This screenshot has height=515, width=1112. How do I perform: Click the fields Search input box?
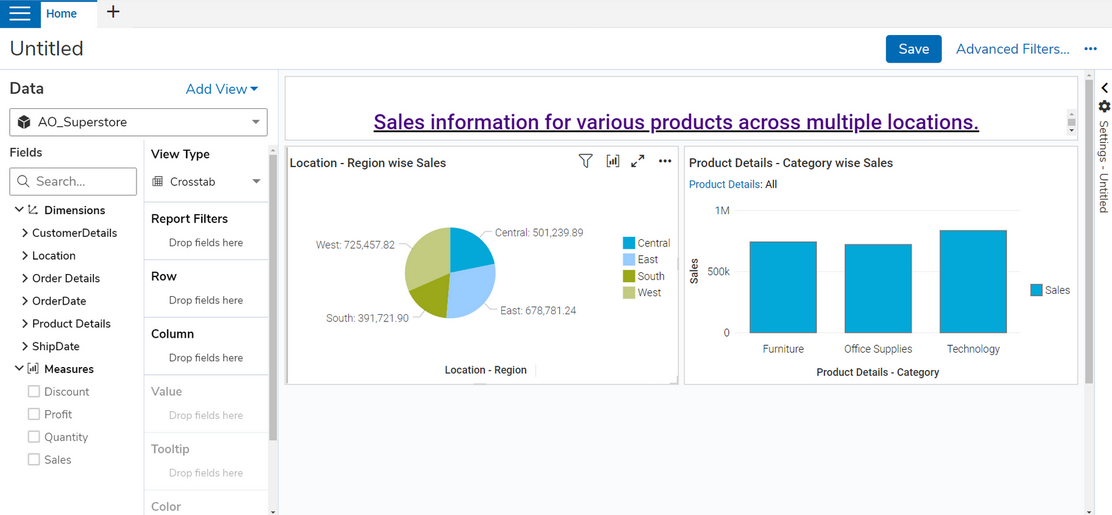pos(73,181)
